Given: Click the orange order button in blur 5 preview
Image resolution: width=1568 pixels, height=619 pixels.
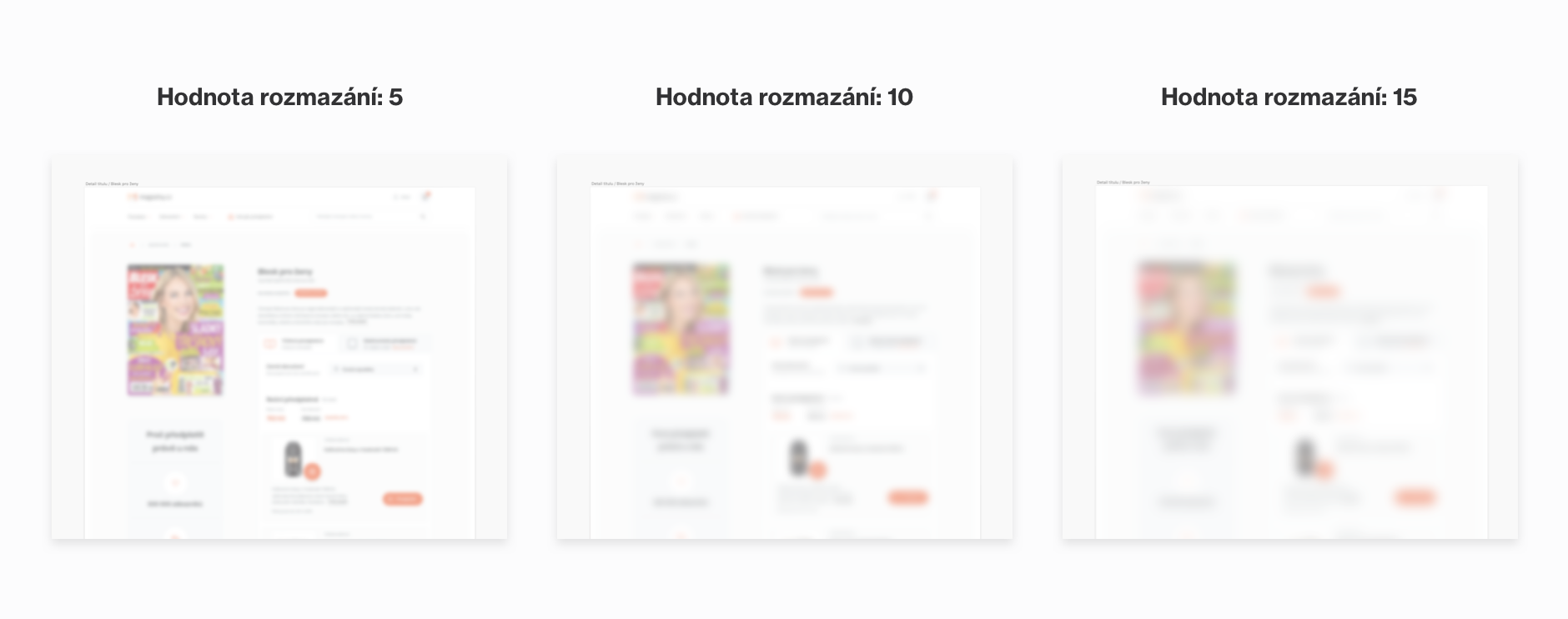Looking at the screenshot, I should coord(402,499).
